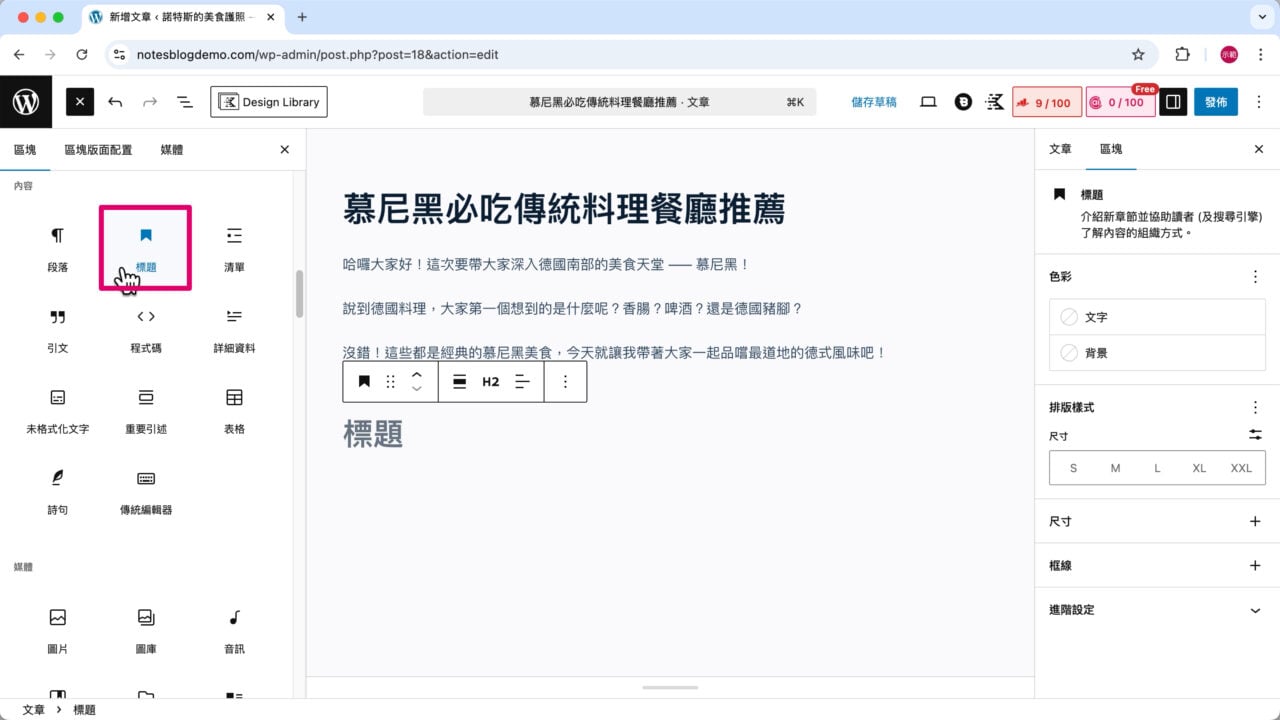The width and height of the screenshot is (1280, 720).
Task: Expand the 尺寸 dimensions panel with plus
Action: click(1255, 521)
